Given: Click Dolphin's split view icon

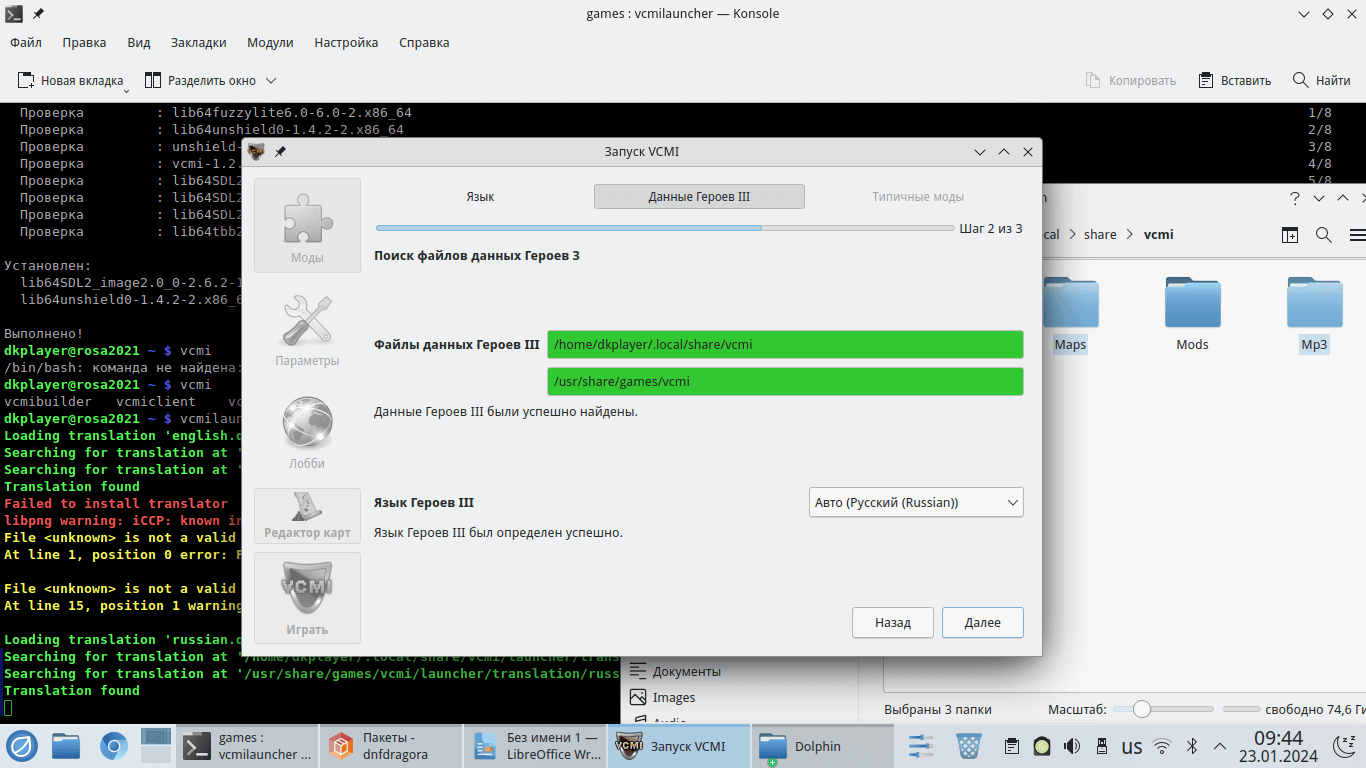Looking at the screenshot, I should pyautogui.click(x=1290, y=235).
